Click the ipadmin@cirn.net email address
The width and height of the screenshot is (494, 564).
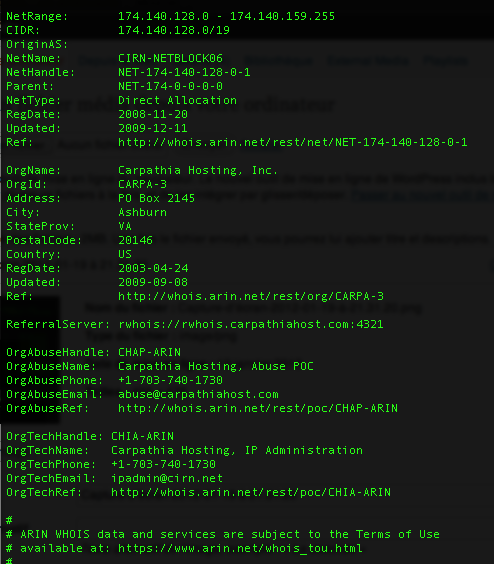tap(167, 478)
